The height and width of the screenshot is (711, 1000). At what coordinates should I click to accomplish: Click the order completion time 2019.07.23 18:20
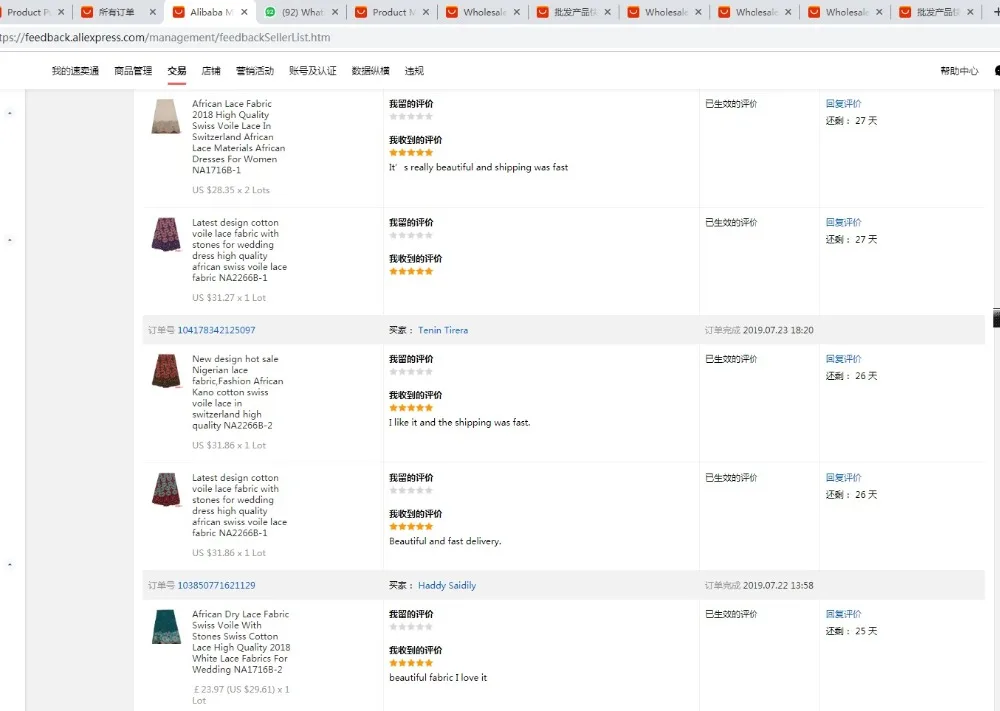[x=778, y=330]
